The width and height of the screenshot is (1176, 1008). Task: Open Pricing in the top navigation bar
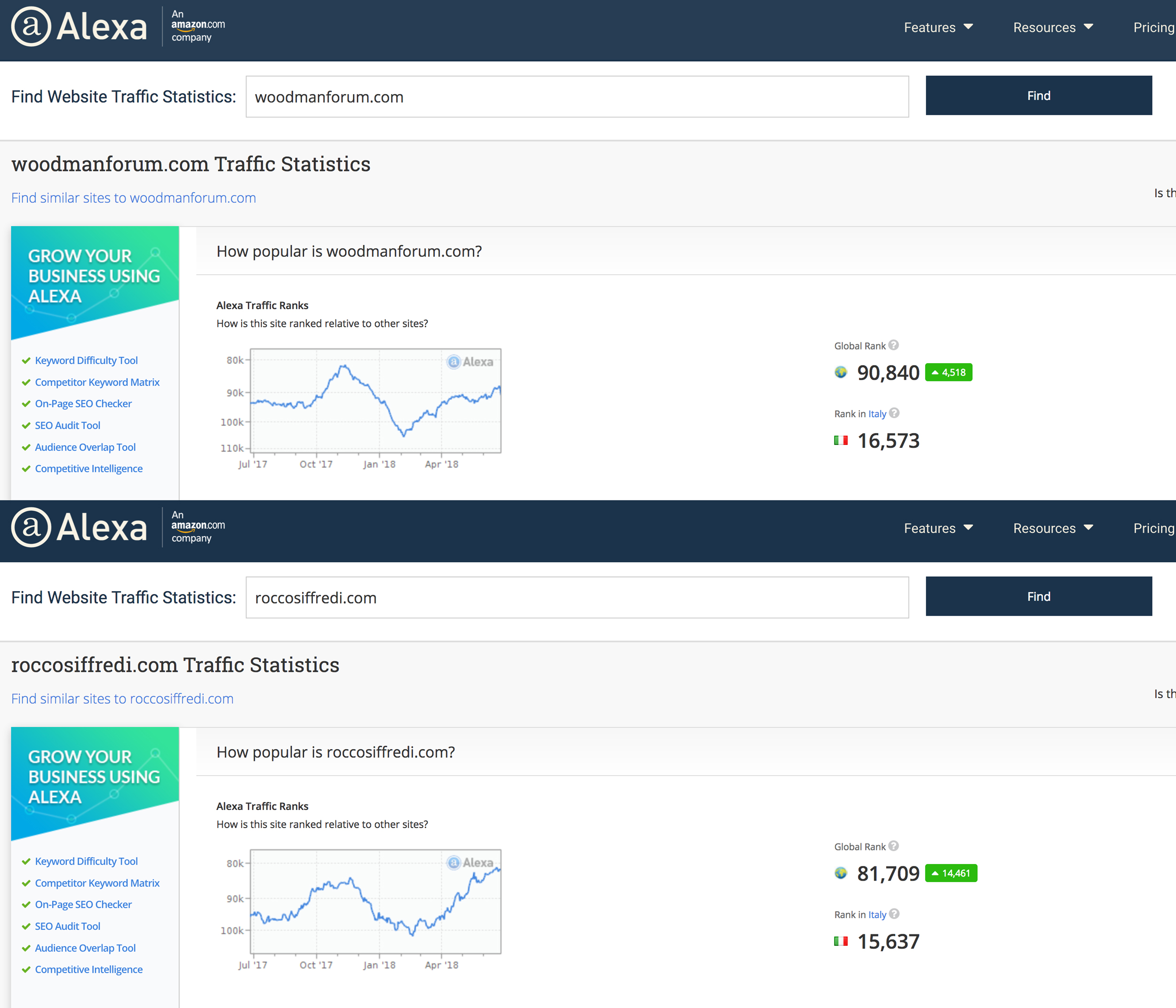[1153, 27]
